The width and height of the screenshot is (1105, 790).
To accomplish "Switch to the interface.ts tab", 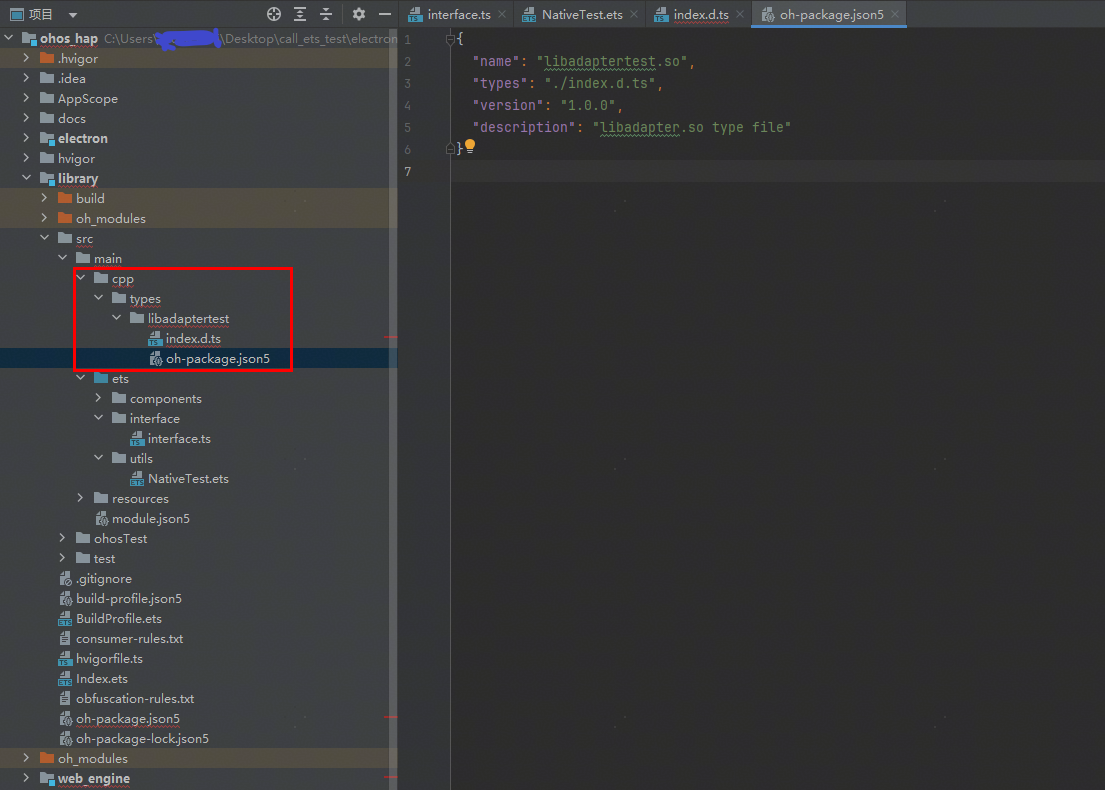I will click(459, 14).
